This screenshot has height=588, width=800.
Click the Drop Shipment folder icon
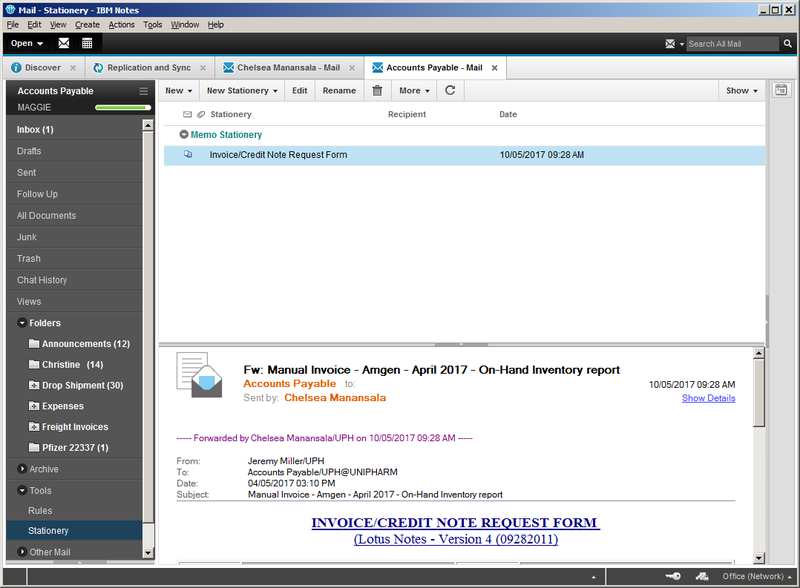(34, 385)
